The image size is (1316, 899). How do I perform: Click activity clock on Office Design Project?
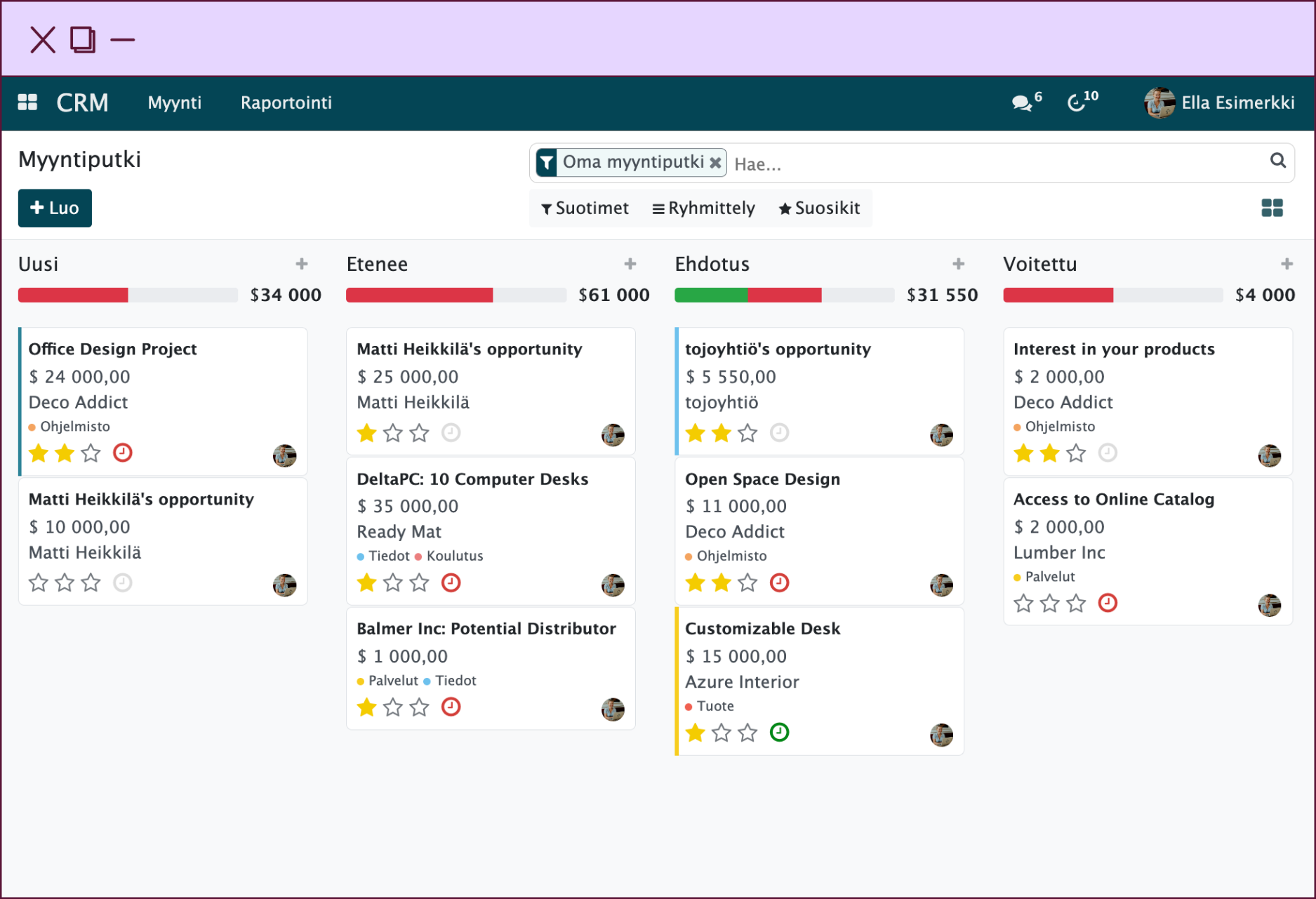coord(123,453)
